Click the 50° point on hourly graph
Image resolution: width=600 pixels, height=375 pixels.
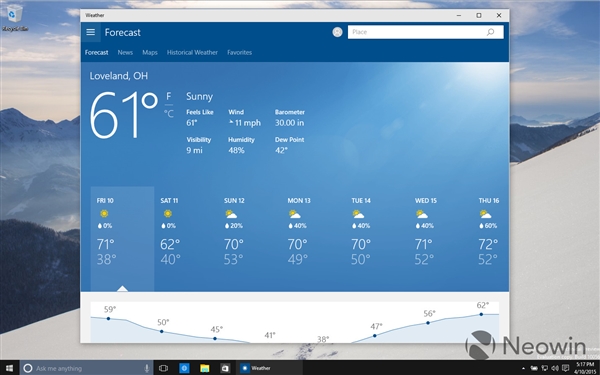pyautogui.click(x=161, y=331)
